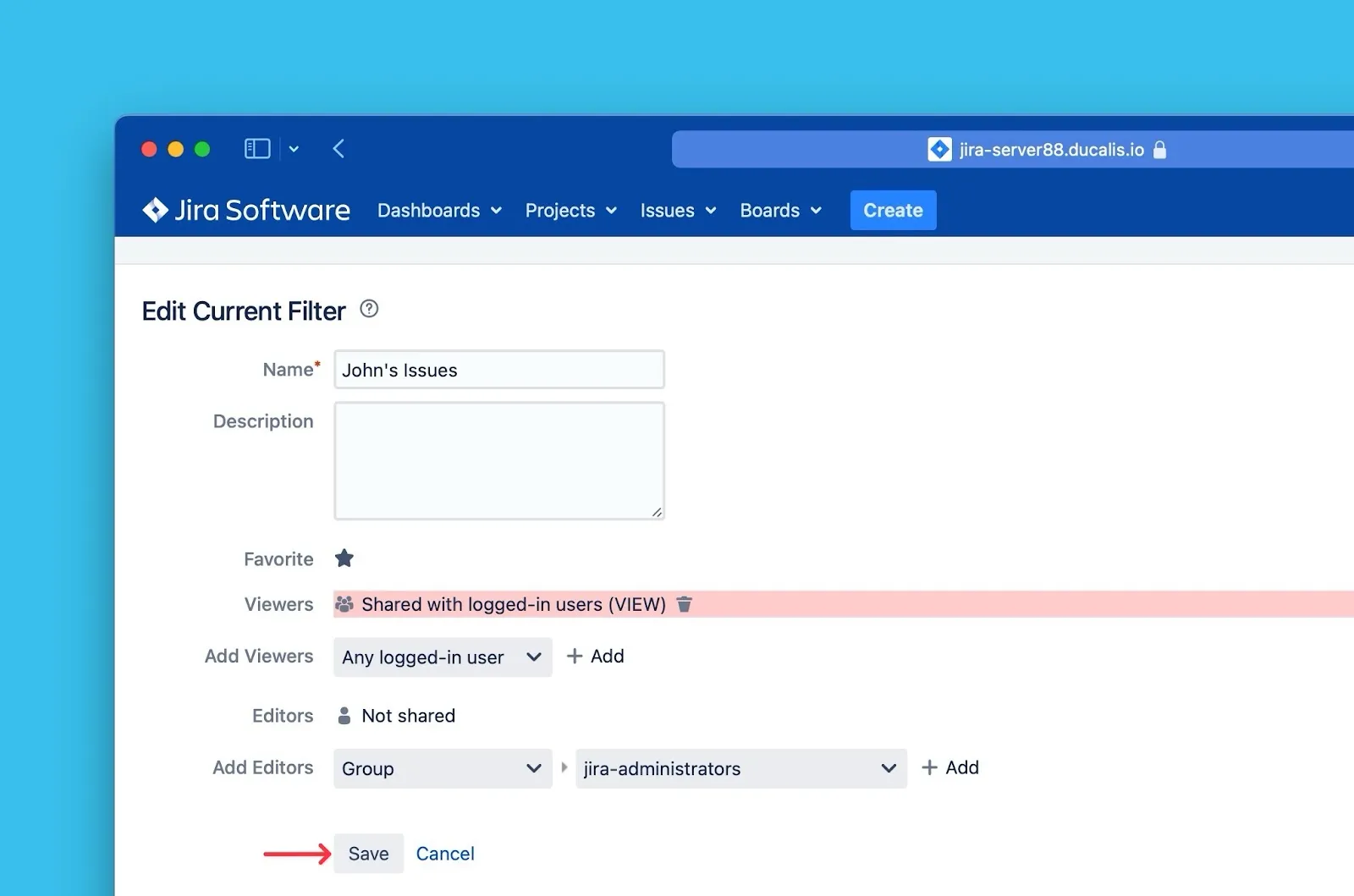Image resolution: width=1354 pixels, height=896 pixels.
Task: Click the Cancel link
Action: (445, 854)
